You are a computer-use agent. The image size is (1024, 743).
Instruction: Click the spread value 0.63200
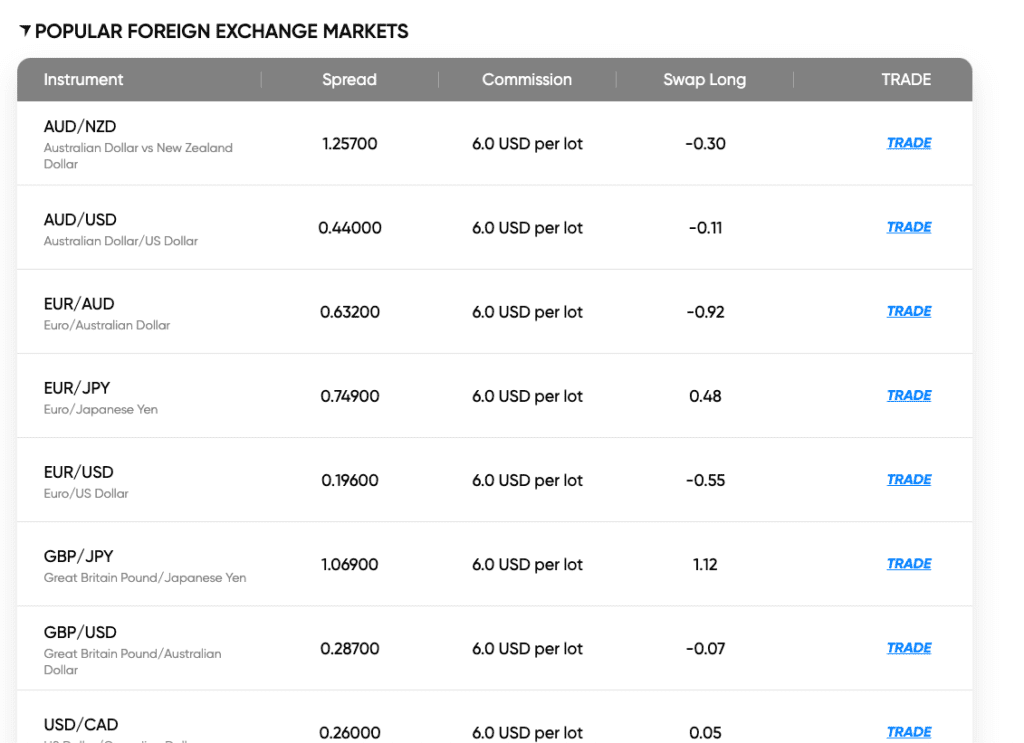[x=350, y=312]
